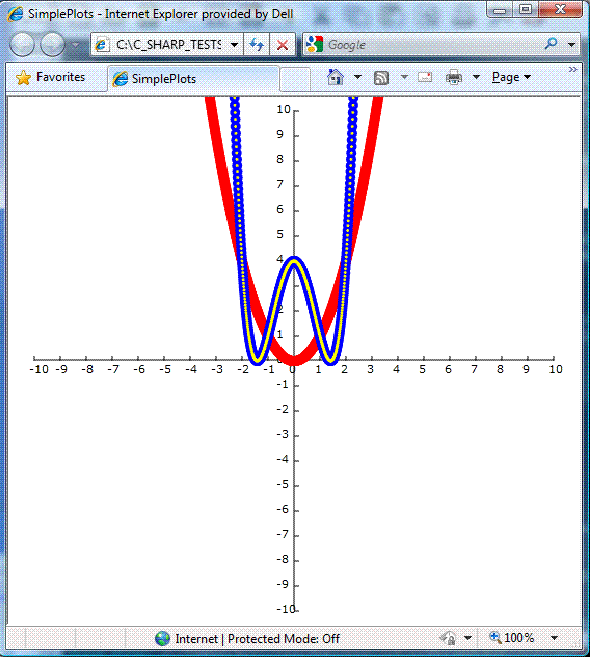
Task: Click the Print icon
Action: [x=454, y=78]
